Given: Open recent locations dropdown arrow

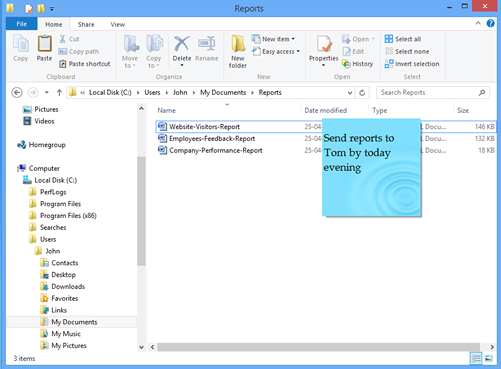Looking at the screenshot, I should 47,92.
